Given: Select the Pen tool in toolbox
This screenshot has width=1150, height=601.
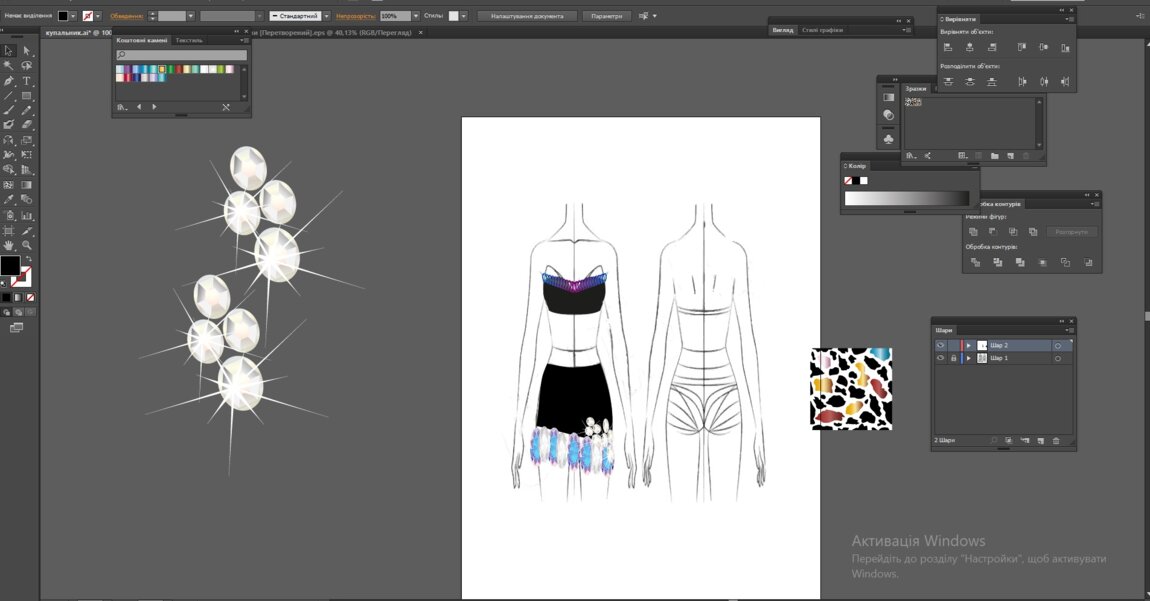Looking at the screenshot, I should point(9,81).
